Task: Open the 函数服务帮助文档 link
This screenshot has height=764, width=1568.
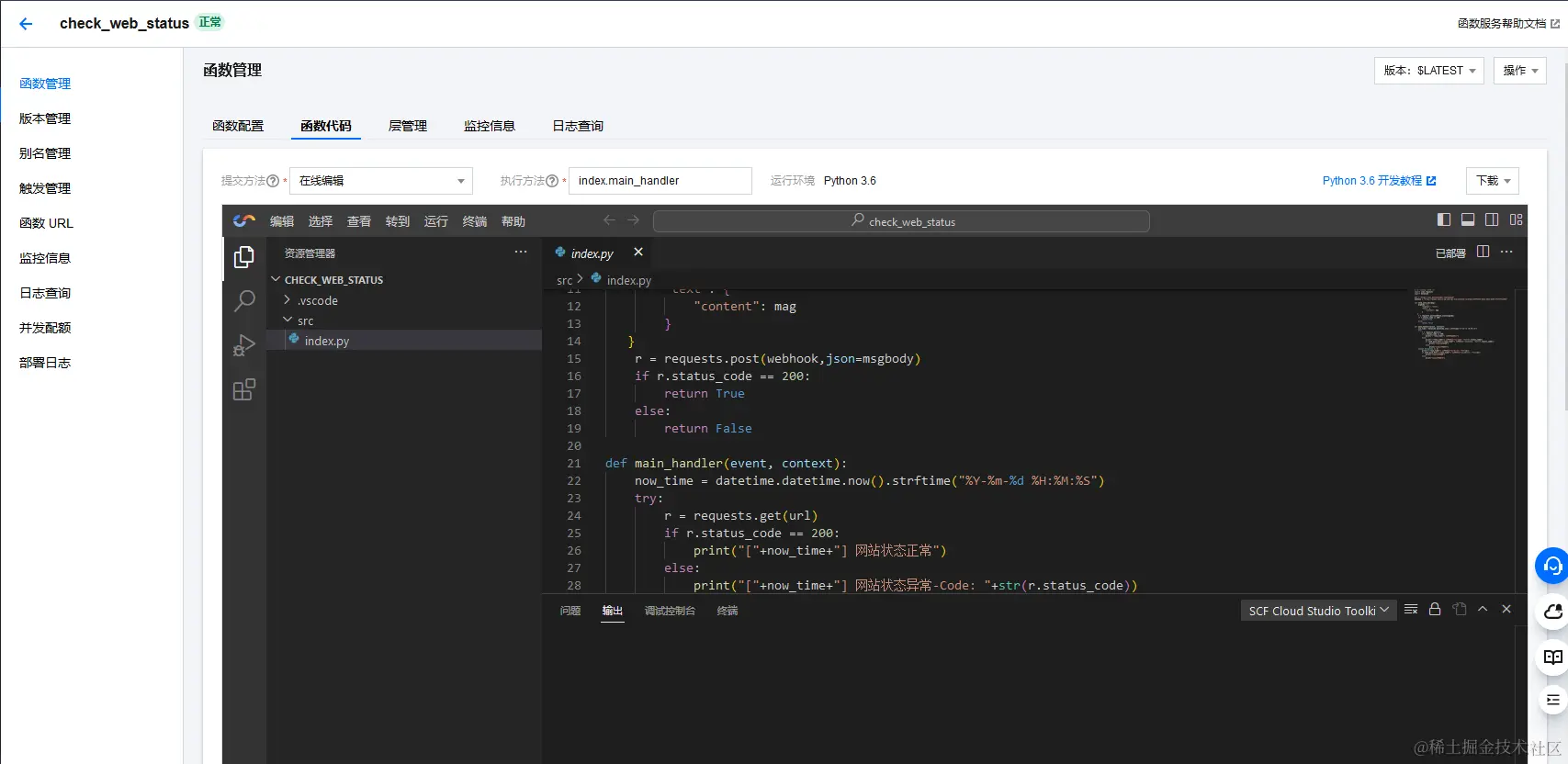Action: (x=1508, y=24)
